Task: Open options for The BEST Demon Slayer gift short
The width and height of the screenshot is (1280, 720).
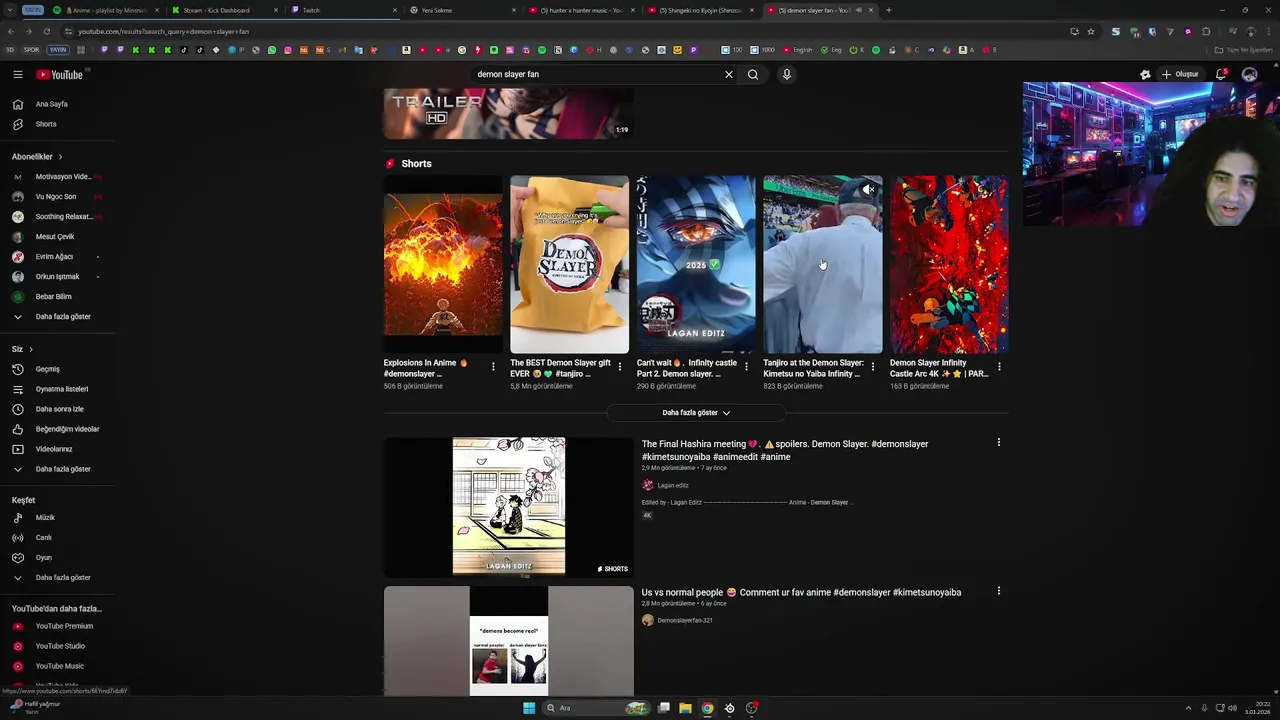Action: [x=620, y=367]
